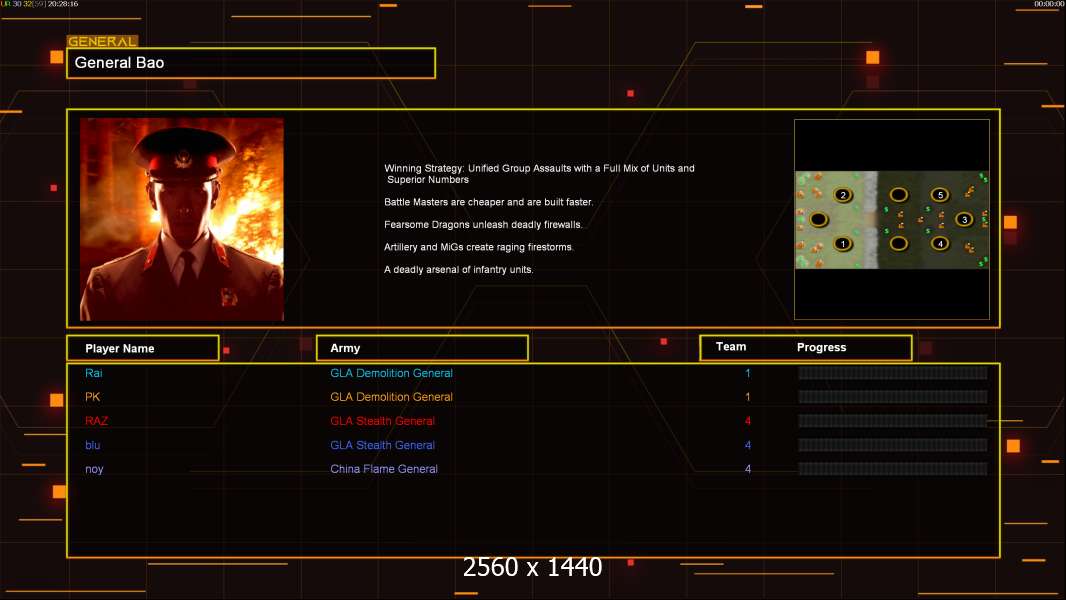The height and width of the screenshot is (600, 1066).
Task: Select start position 5 on the minimap
Action: (940, 195)
